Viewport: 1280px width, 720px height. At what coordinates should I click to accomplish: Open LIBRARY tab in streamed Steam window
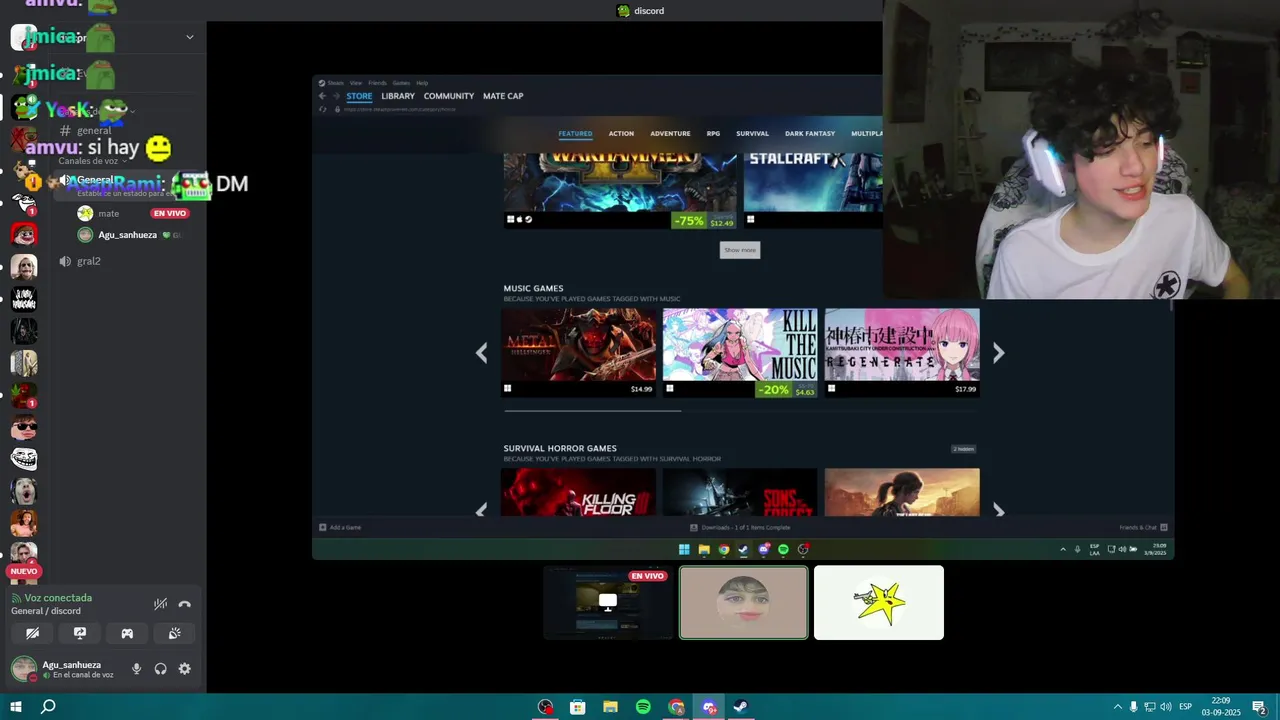point(397,96)
